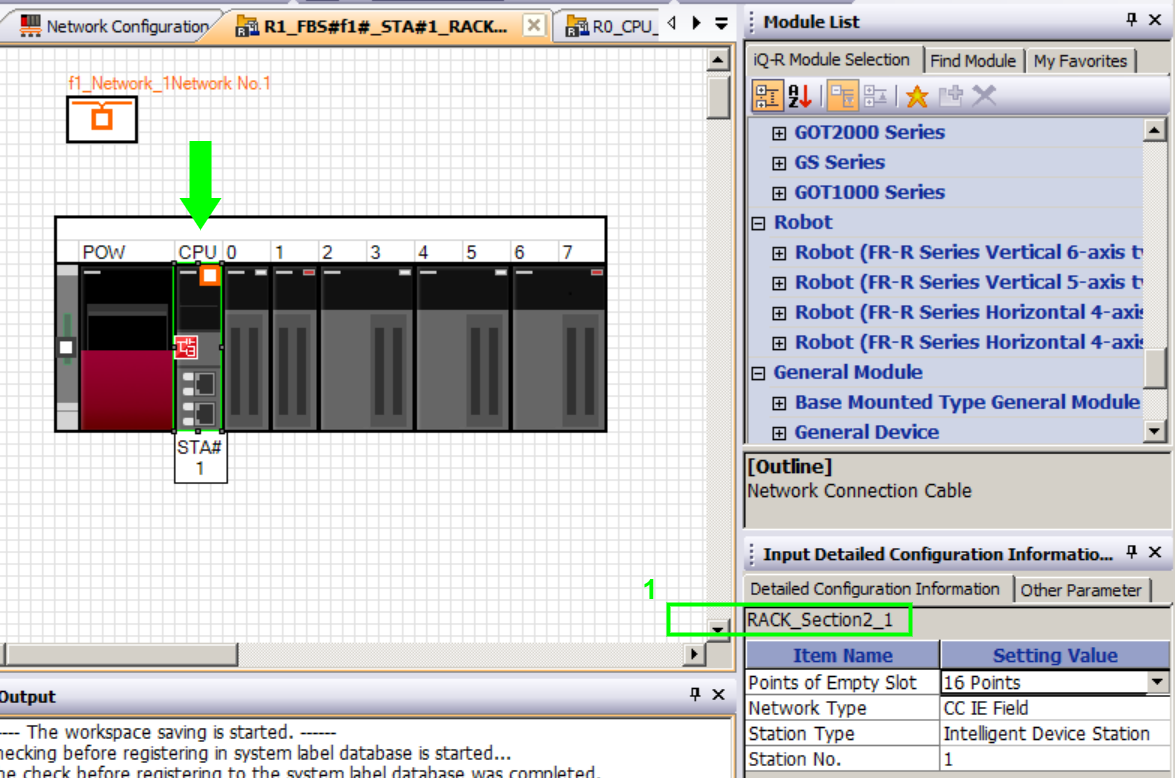Pin the Module List panel
Screen dimensions: 1175x779
[1132, 20]
